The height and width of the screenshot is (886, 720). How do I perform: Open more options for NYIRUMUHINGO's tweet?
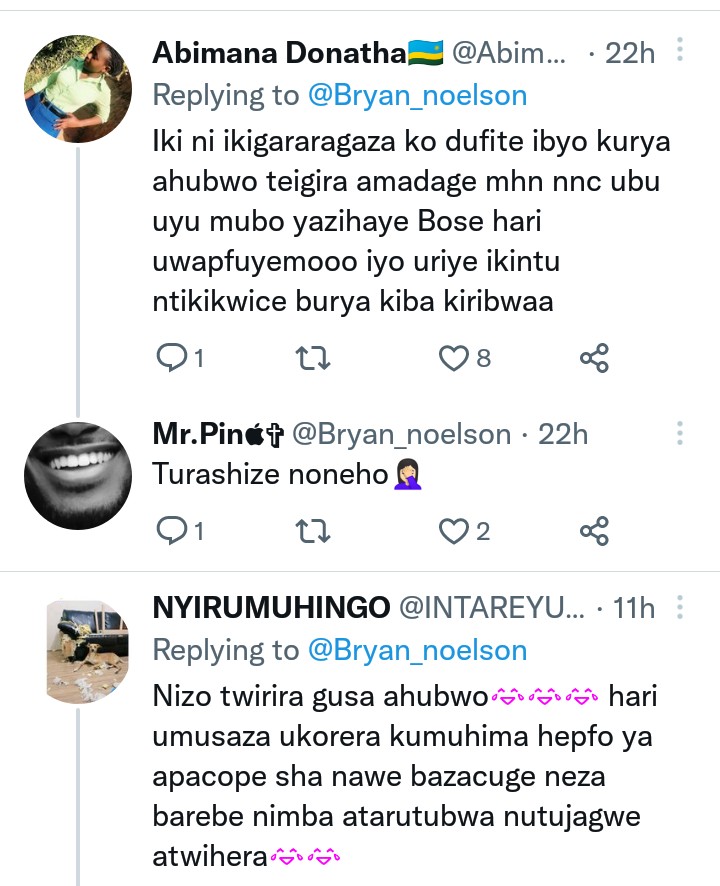[x=680, y=606]
